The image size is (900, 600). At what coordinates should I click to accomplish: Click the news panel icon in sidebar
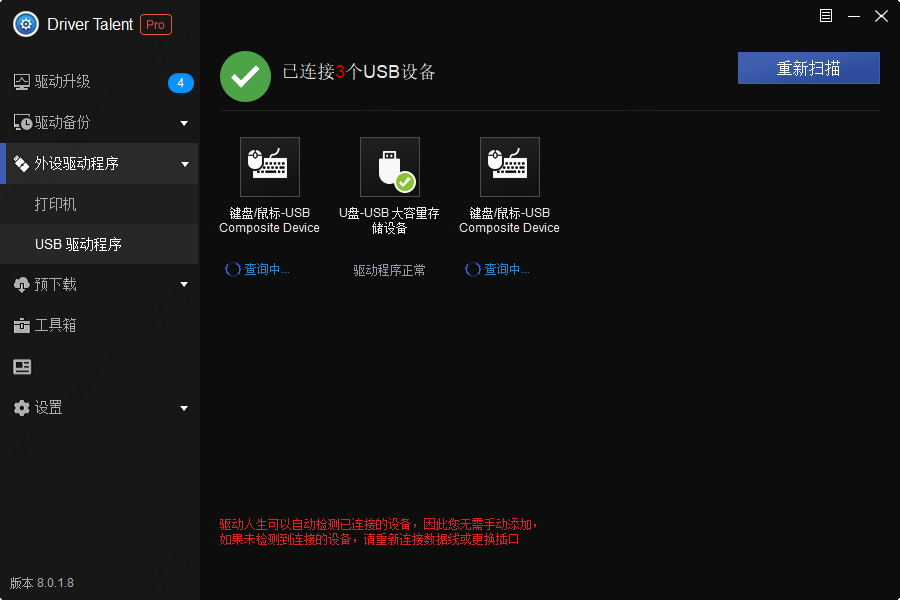tap(22, 366)
